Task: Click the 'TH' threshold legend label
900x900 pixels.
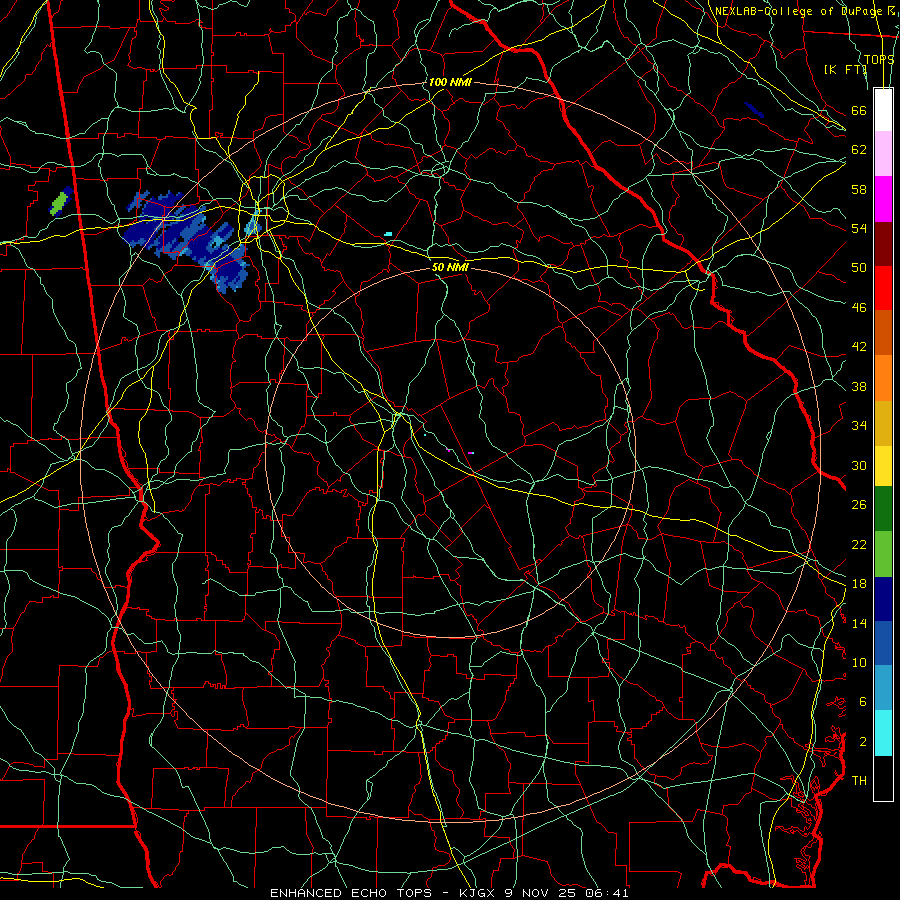Action: coord(859,781)
